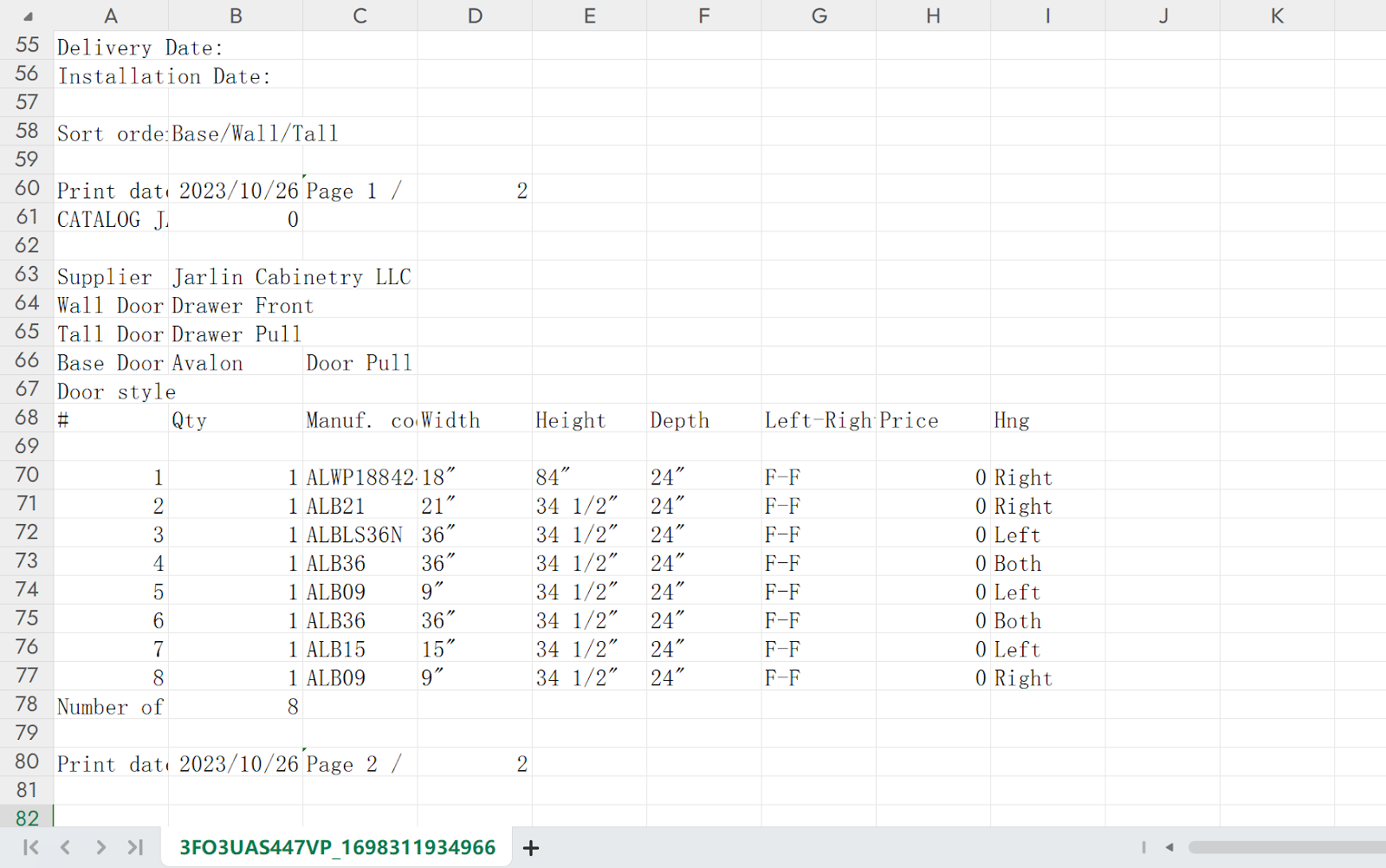Go to the previous sheet arrow
The width and height of the screenshot is (1386, 868).
(x=66, y=847)
